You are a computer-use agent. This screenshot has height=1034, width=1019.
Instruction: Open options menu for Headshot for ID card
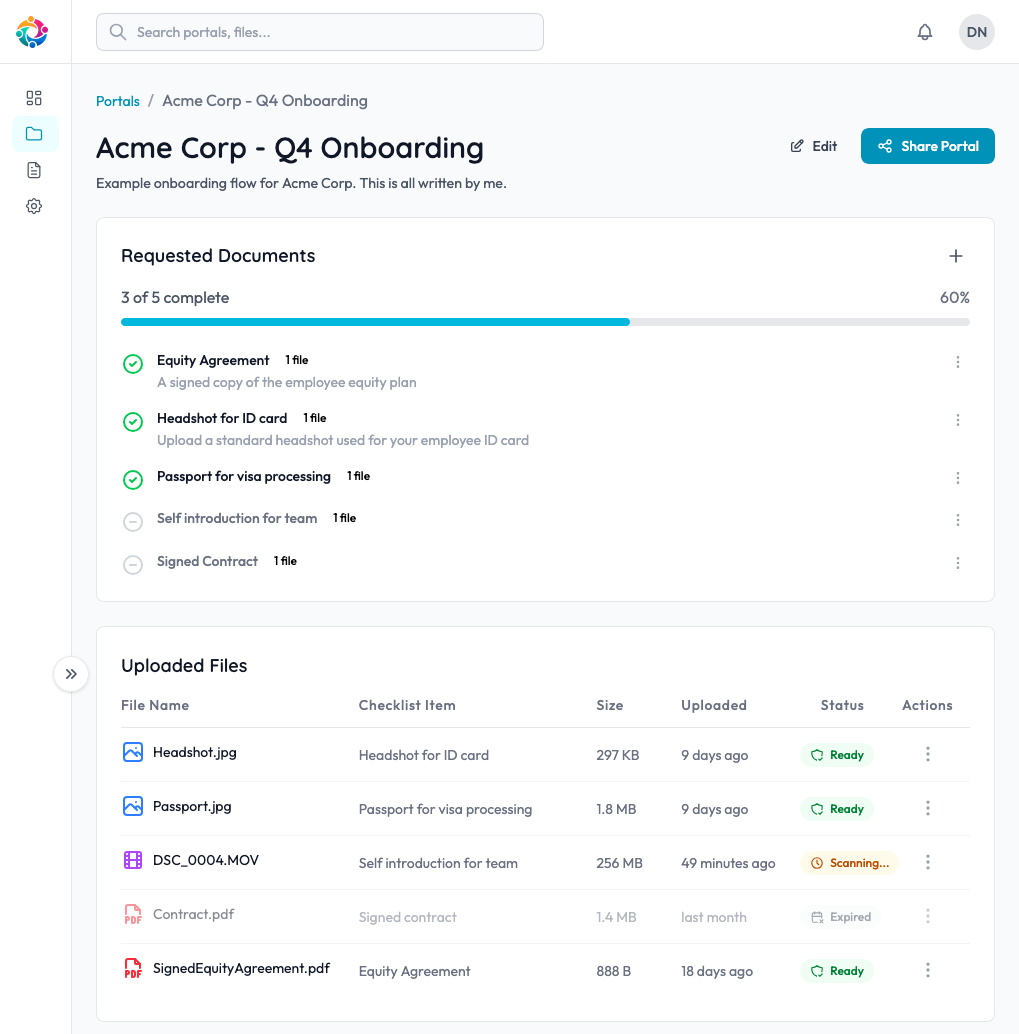click(957, 420)
